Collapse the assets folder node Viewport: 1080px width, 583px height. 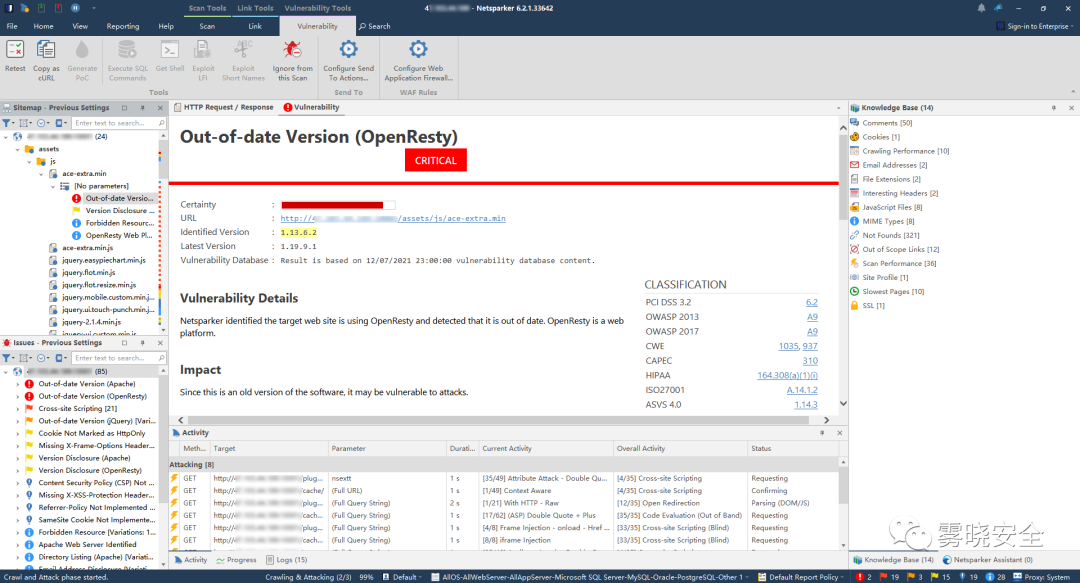coord(18,149)
